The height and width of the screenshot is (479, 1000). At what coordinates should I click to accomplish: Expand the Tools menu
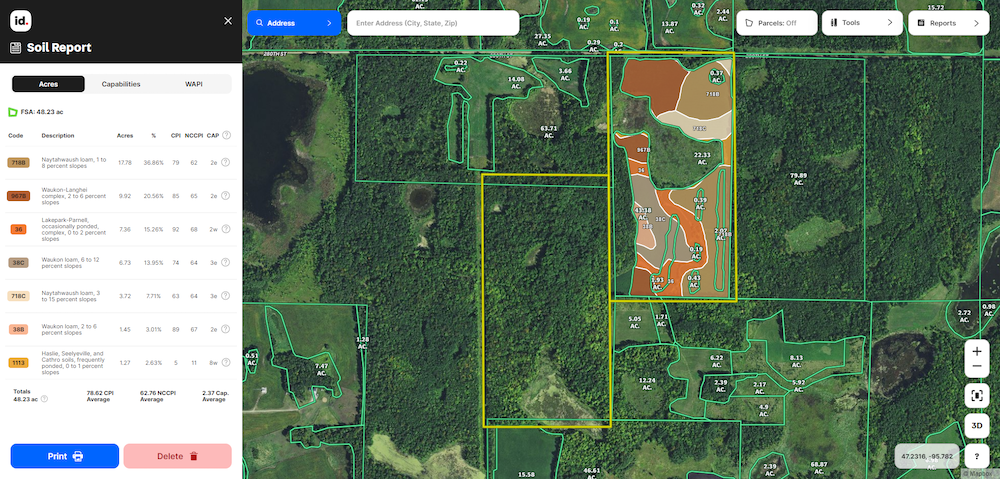[861, 23]
